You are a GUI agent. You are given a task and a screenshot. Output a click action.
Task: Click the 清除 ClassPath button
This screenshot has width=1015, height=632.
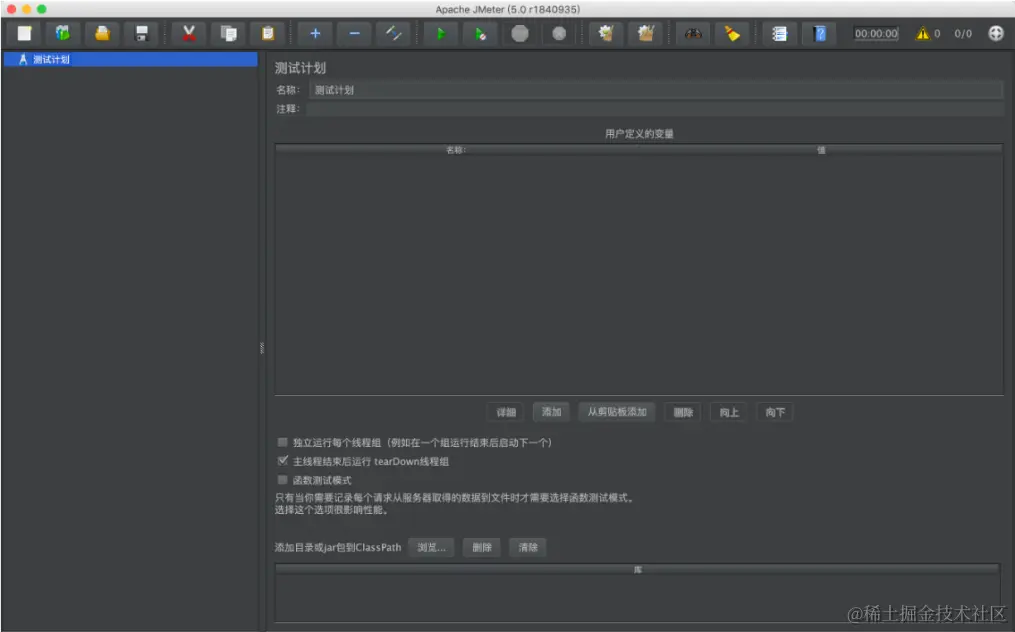(x=528, y=547)
